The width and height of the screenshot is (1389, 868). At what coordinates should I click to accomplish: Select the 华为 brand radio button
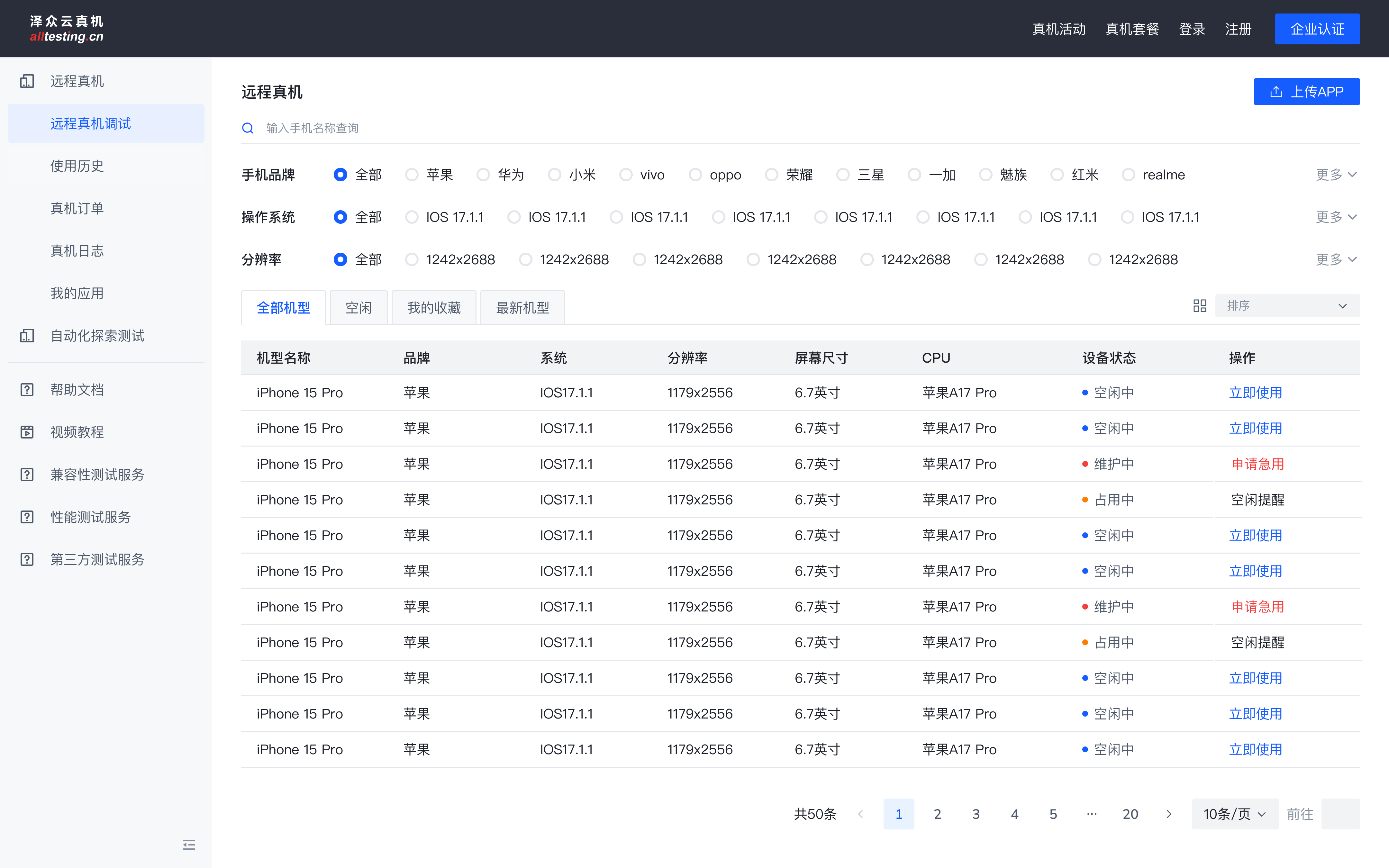(x=483, y=175)
